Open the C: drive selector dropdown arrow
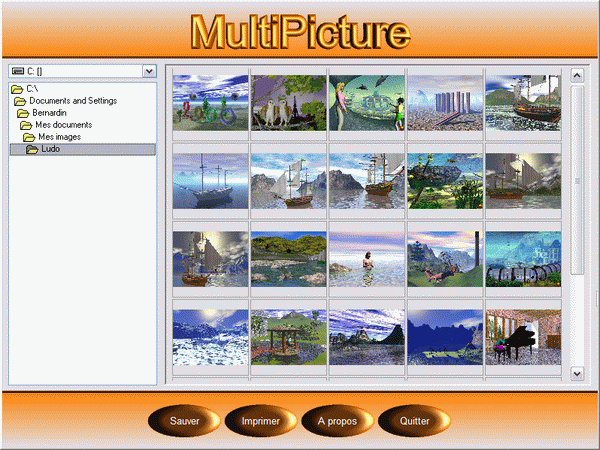The image size is (600, 450). [x=149, y=71]
